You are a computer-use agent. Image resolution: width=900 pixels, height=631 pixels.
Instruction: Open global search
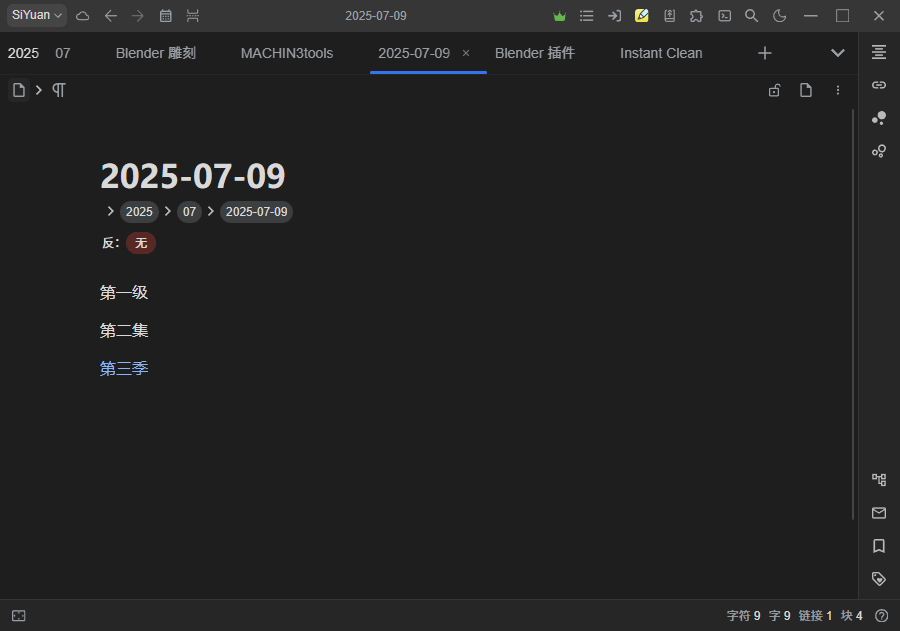click(751, 16)
